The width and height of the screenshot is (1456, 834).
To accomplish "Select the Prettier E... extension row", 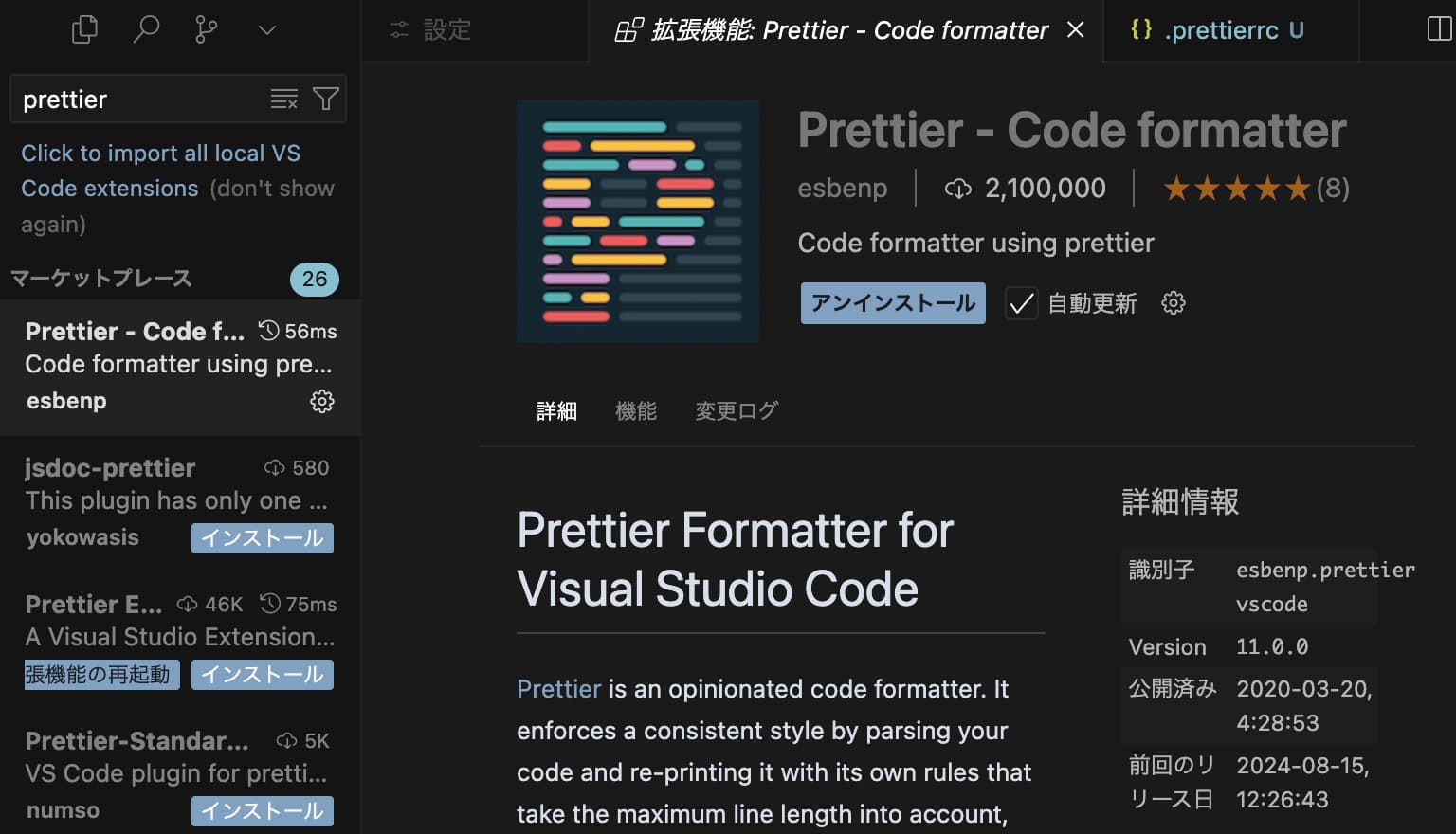I will click(x=180, y=641).
